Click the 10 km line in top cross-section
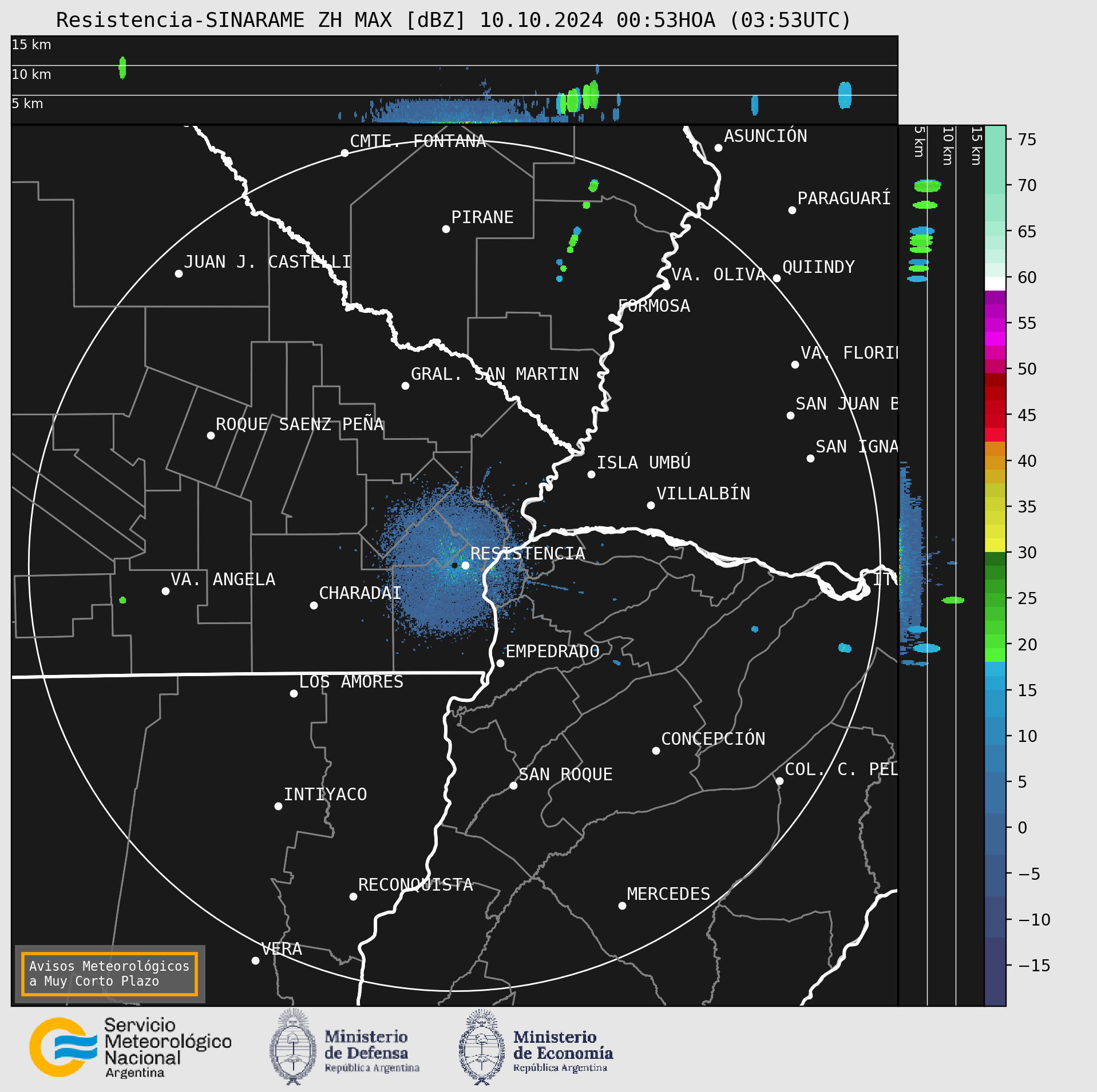Screen dimensions: 1097x1092 (454, 65)
